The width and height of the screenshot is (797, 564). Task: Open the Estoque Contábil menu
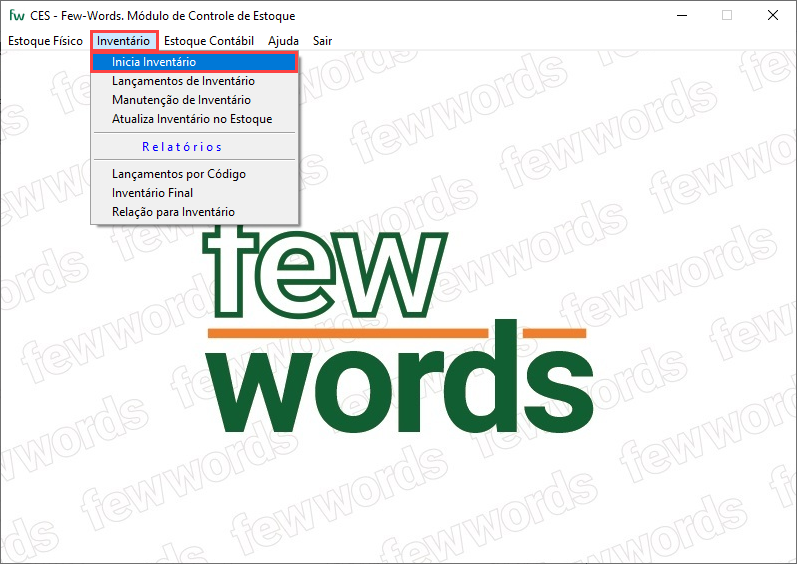pyautogui.click(x=208, y=41)
